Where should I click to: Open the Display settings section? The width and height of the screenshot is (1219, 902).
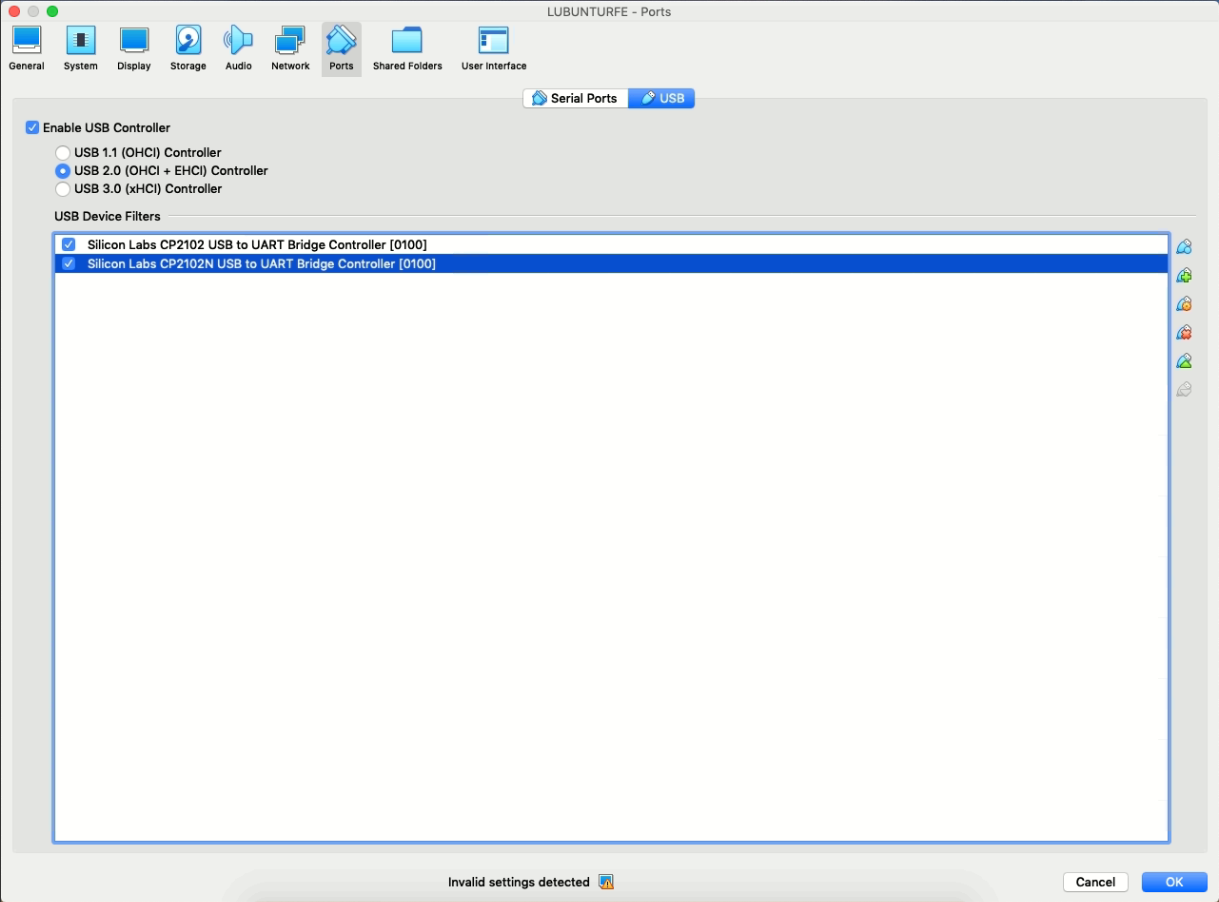coord(134,48)
